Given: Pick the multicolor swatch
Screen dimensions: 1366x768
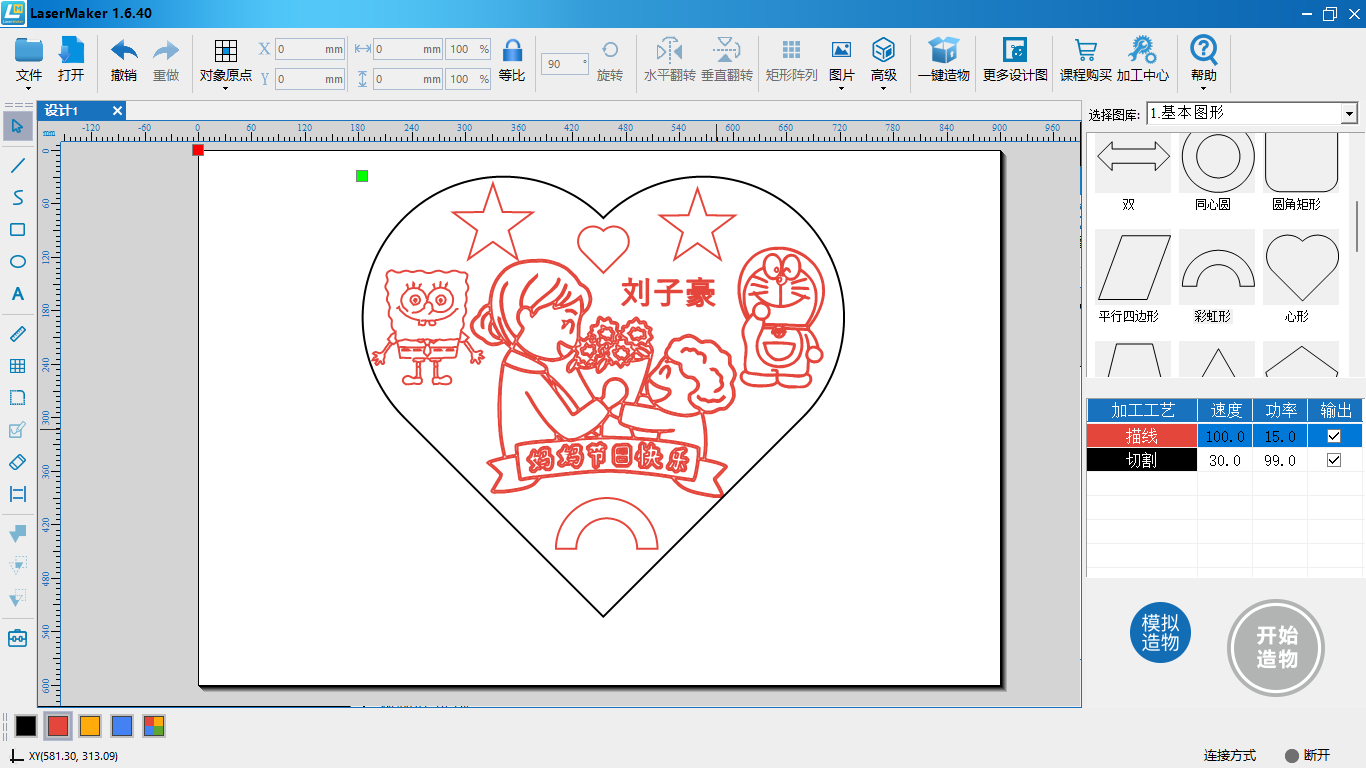Looking at the screenshot, I should (x=154, y=726).
